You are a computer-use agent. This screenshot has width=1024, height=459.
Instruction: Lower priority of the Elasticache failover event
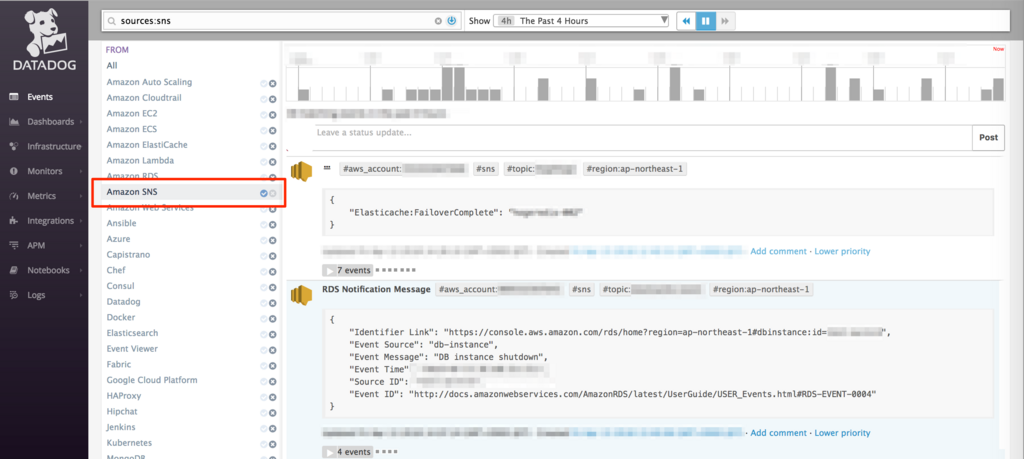pyautogui.click(x=842, y=251)
